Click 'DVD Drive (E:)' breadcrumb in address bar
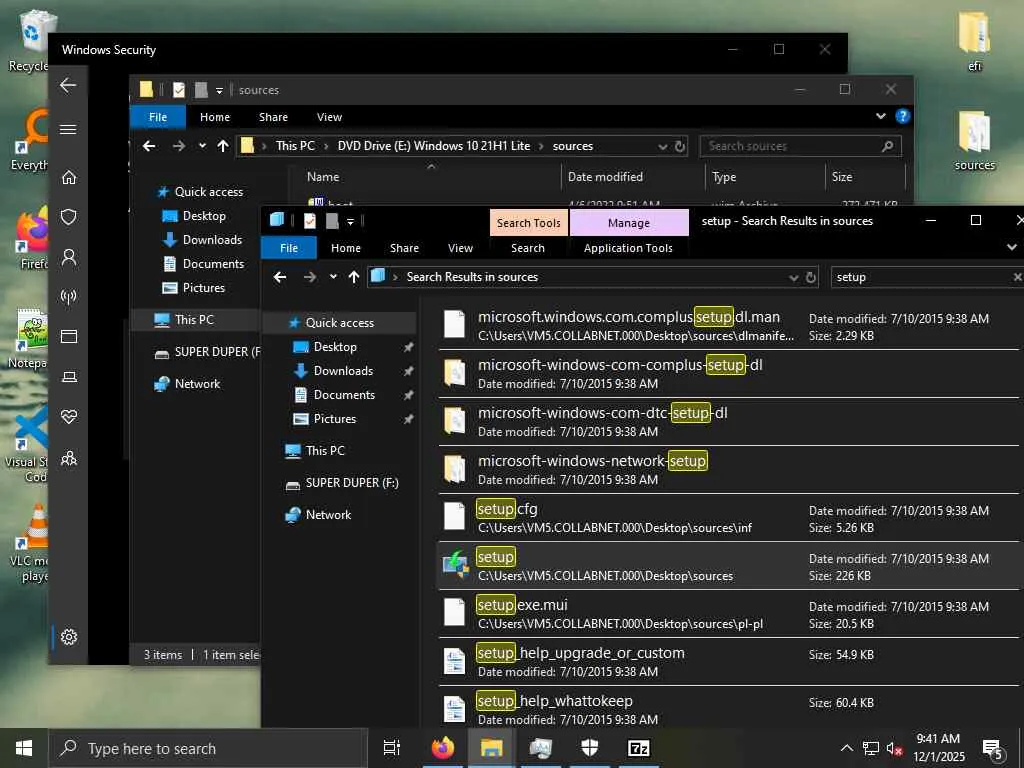 pyautogui.click(x=434, y=146)
